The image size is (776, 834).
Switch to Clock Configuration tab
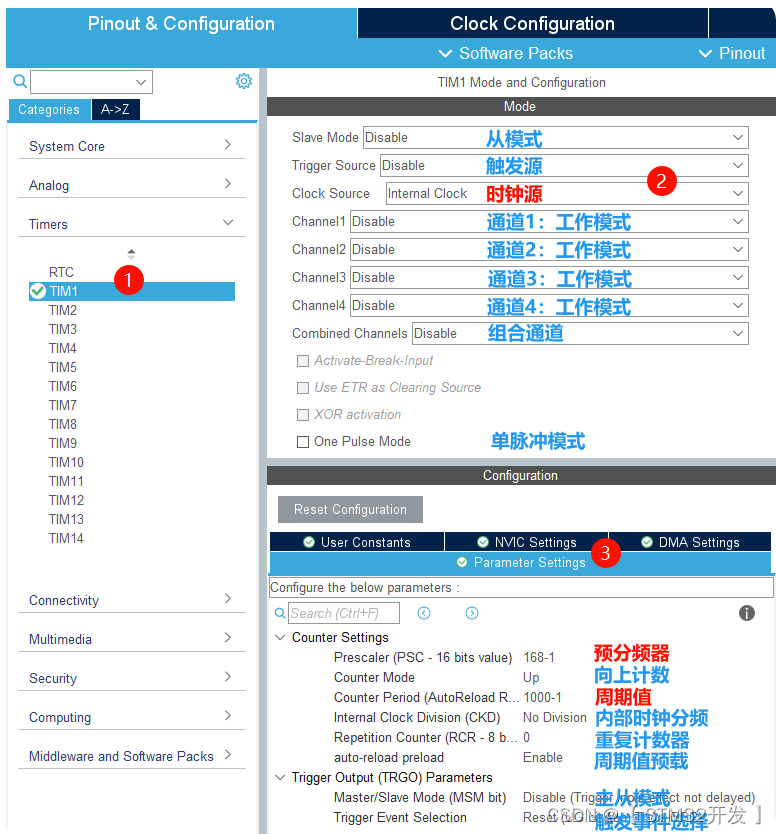point(532,23)
